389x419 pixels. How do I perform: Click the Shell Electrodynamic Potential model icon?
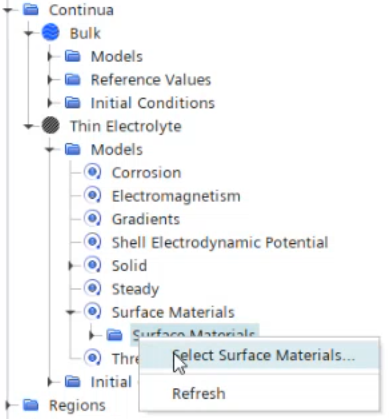pyautogui.click(x=92, y=242)
